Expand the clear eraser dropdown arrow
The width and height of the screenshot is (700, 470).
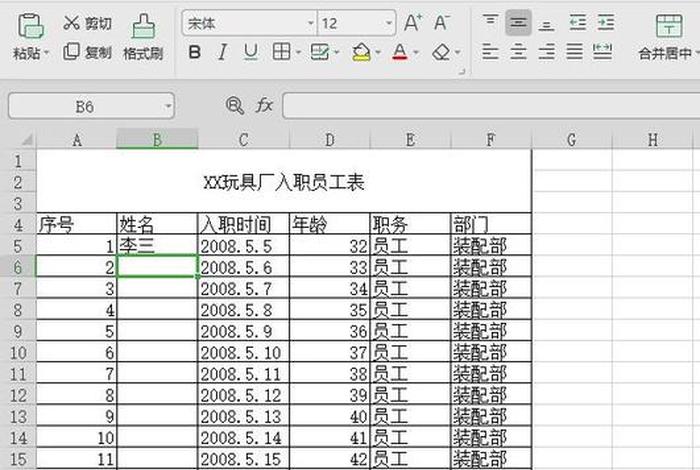click(458, 53)
